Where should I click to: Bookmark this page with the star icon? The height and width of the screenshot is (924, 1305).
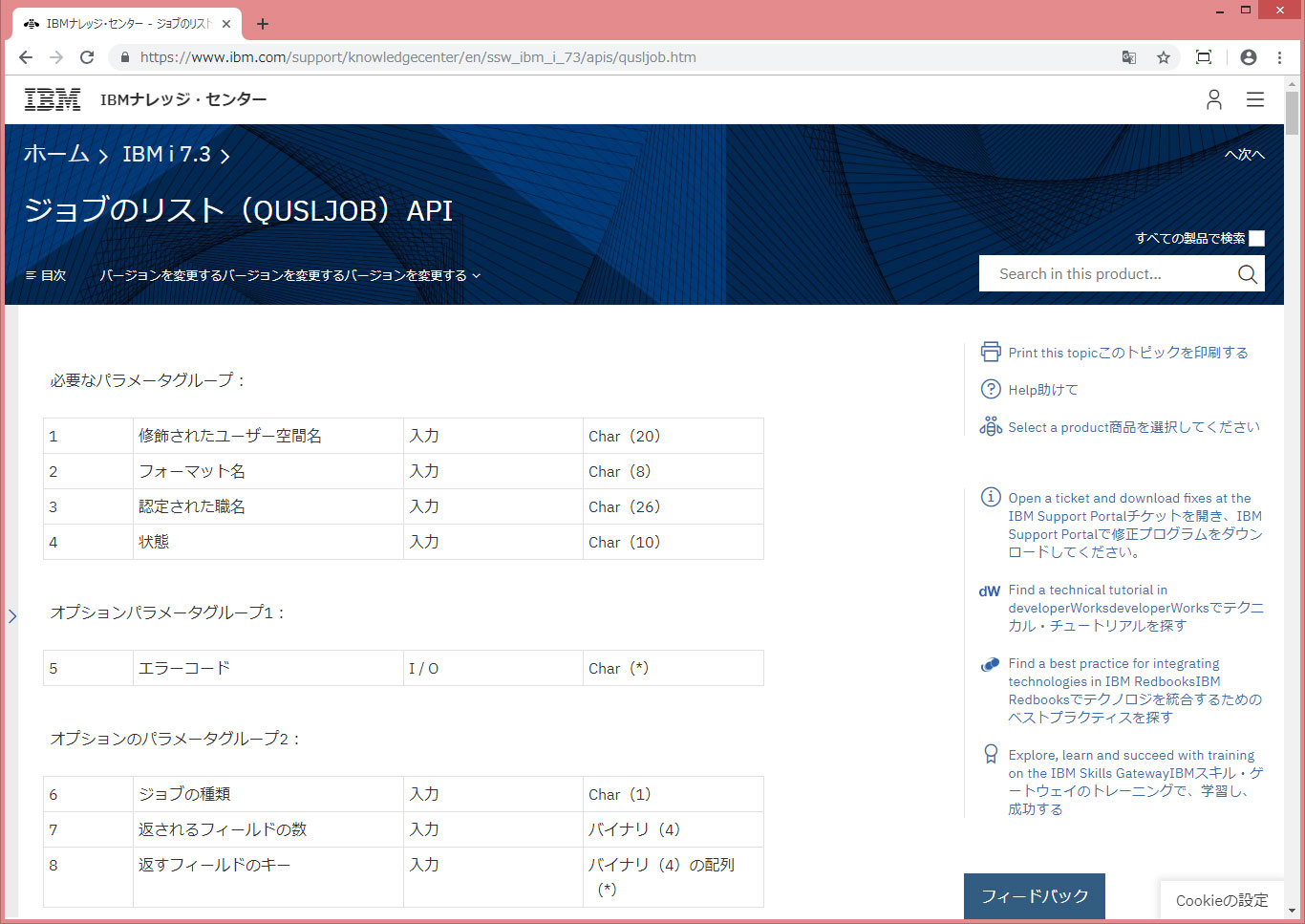click(1164, 57)
